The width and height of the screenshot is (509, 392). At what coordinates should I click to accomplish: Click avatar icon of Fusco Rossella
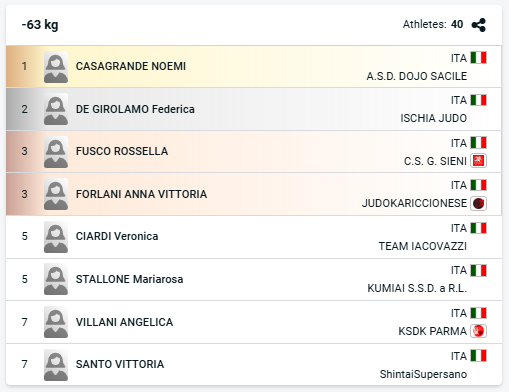coord(56,152)
